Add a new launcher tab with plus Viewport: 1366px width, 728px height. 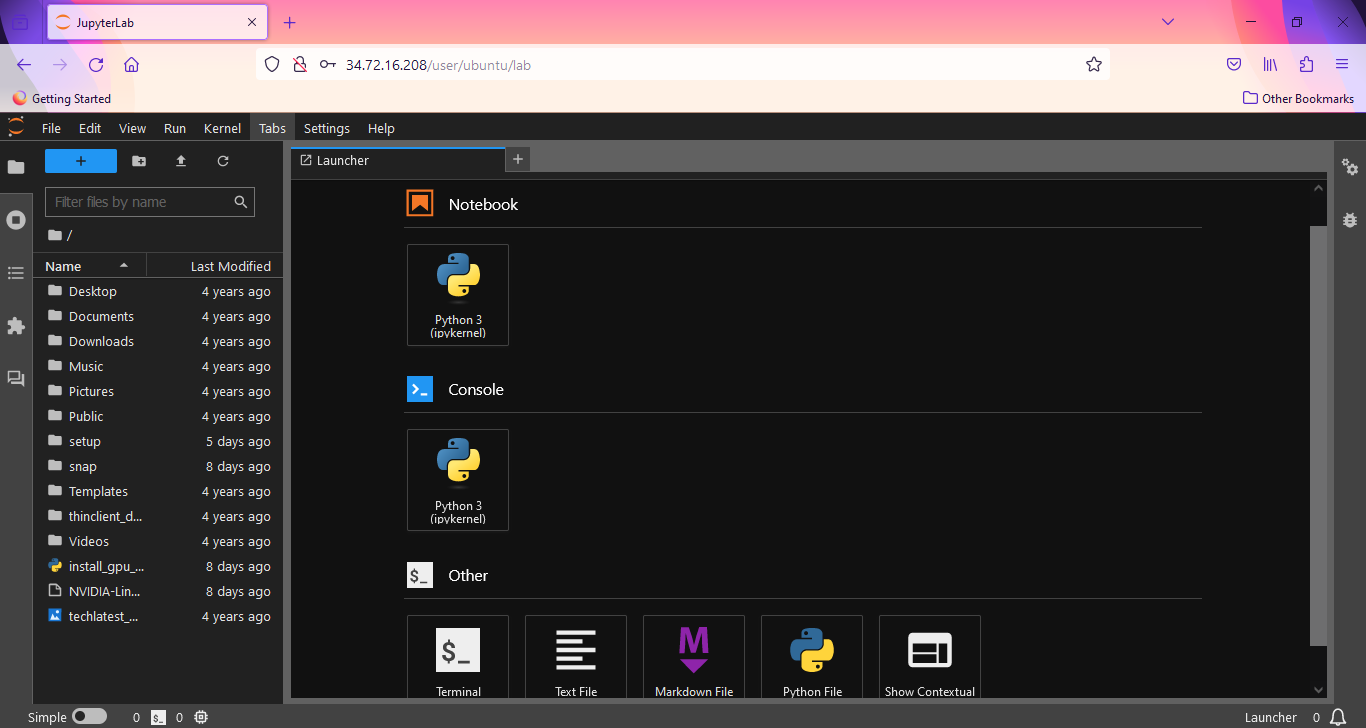[x=518, y=159]
